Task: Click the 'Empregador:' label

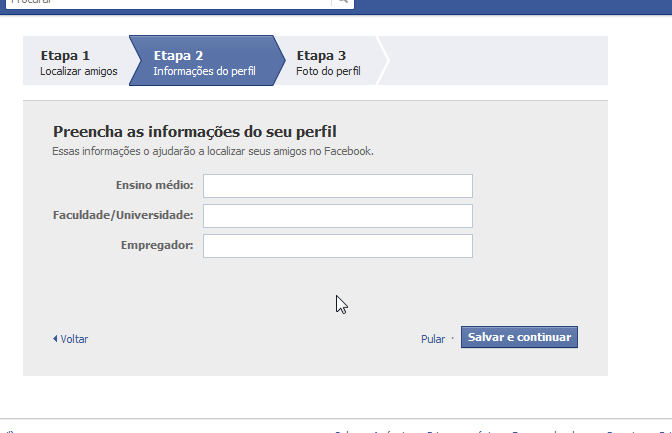Action: [x=157, y=246]
